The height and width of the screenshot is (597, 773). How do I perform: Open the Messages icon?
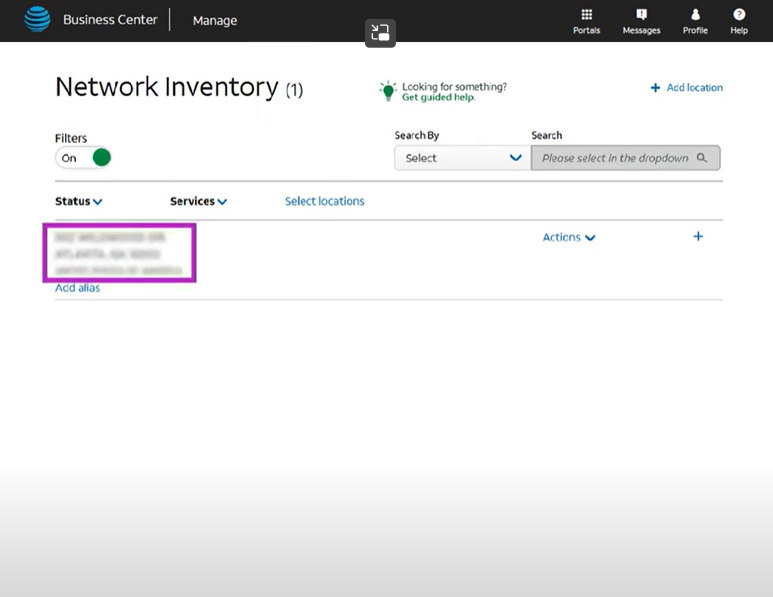(x=641, y=21)
